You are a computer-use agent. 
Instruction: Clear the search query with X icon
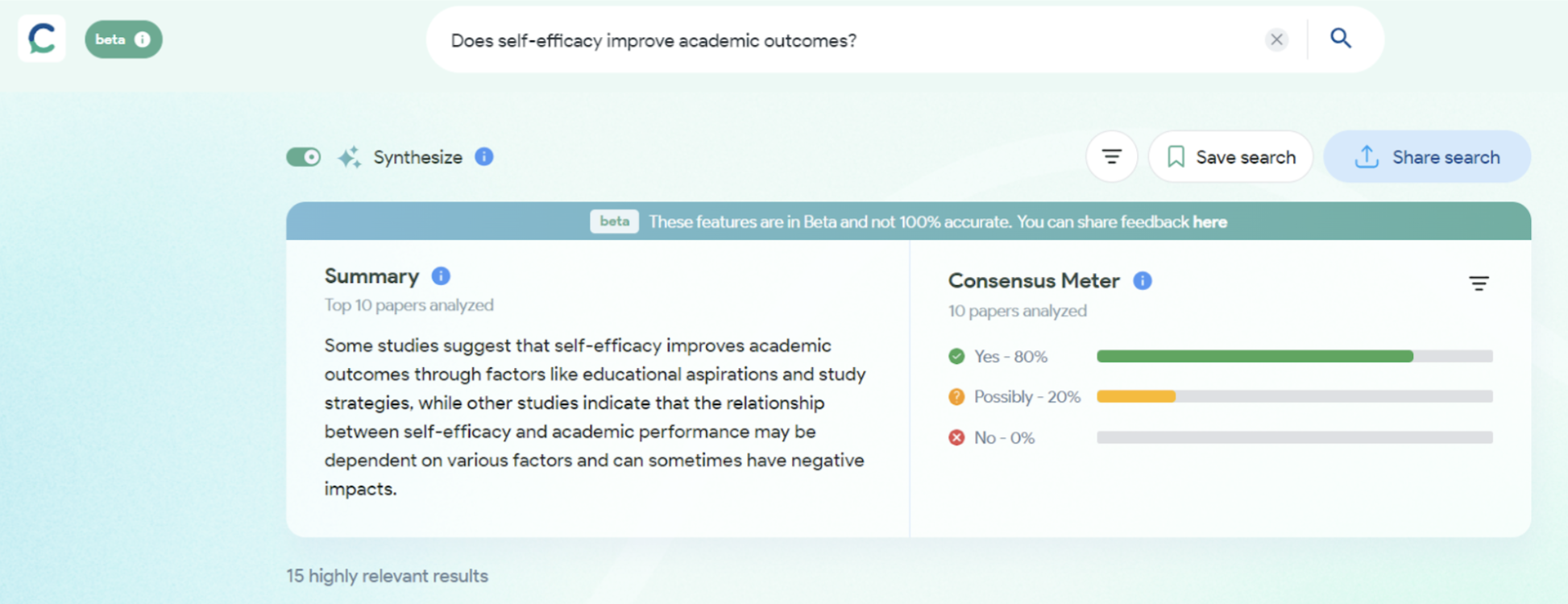click(x=1276, y=39)
